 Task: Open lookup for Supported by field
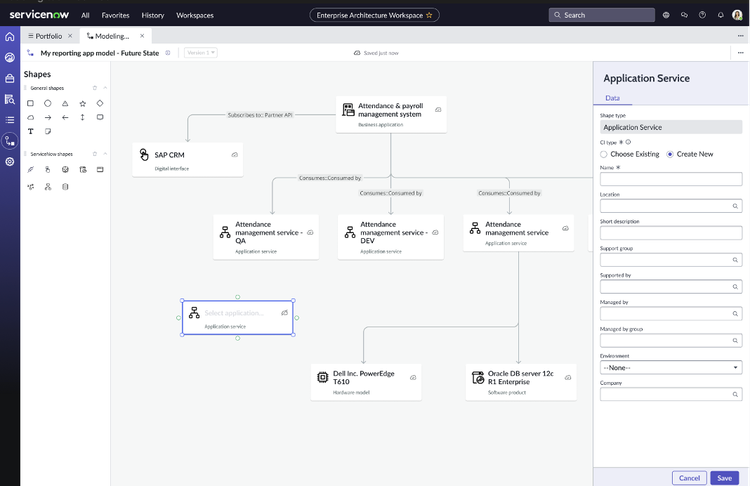[735, 287]
